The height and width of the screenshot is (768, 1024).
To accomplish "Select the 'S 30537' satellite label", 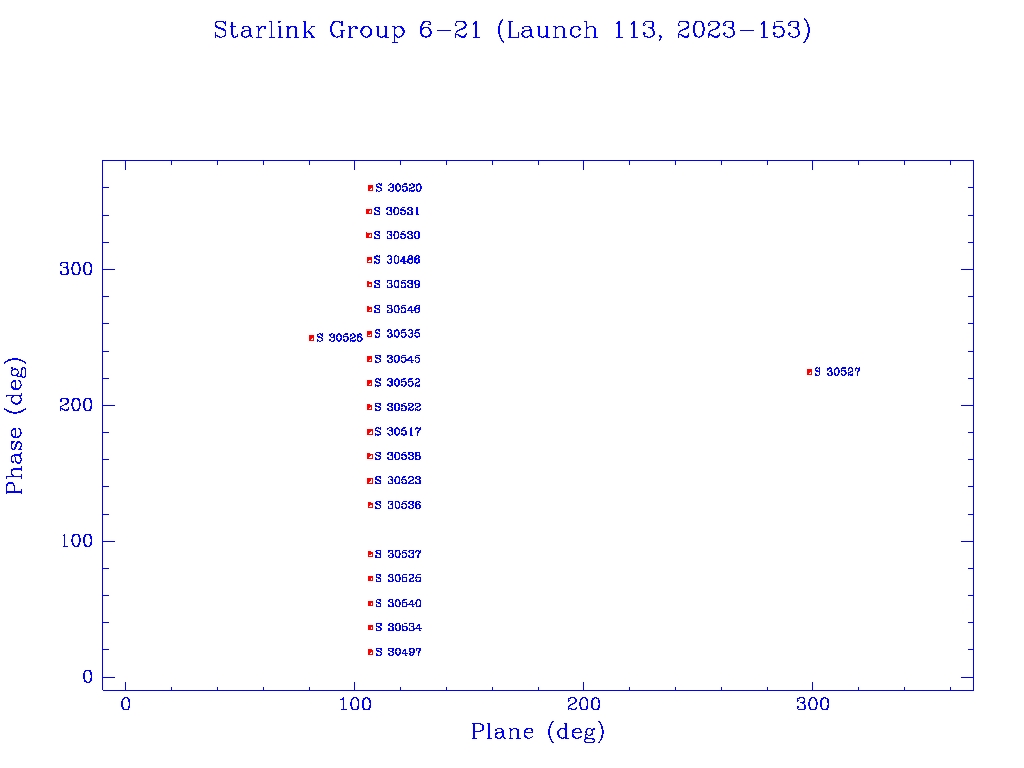I will click(x=398, y=554).
